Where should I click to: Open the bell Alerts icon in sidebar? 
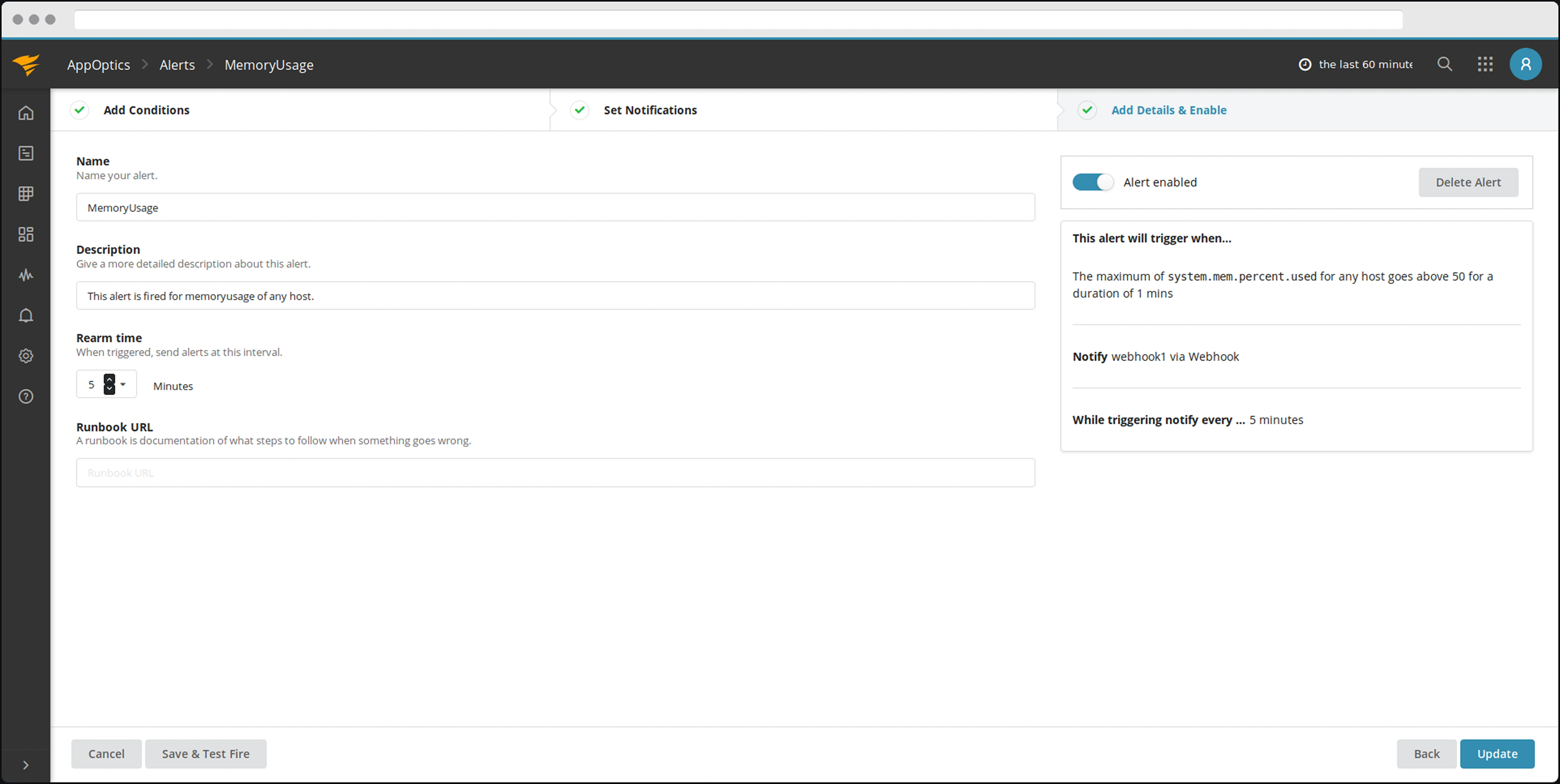[25, 315]
